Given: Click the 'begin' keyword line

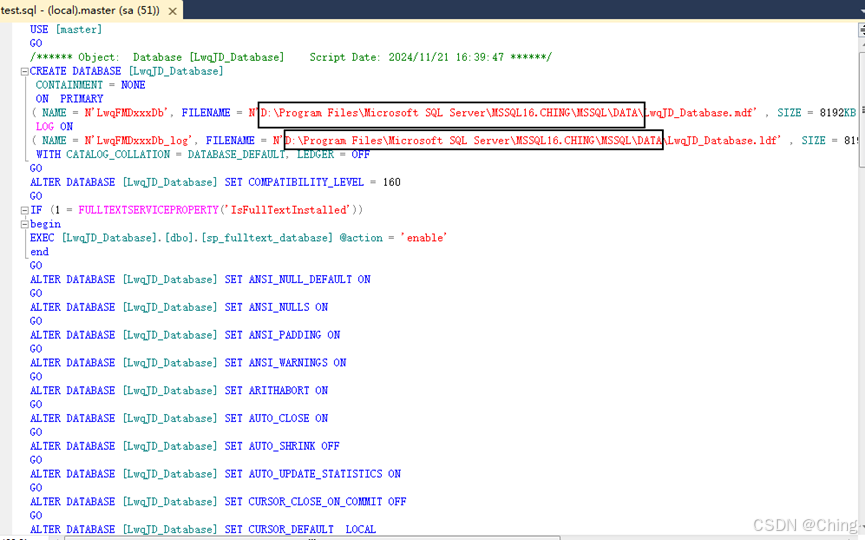Looking at the screenshot, I should (x=45, y=224).
